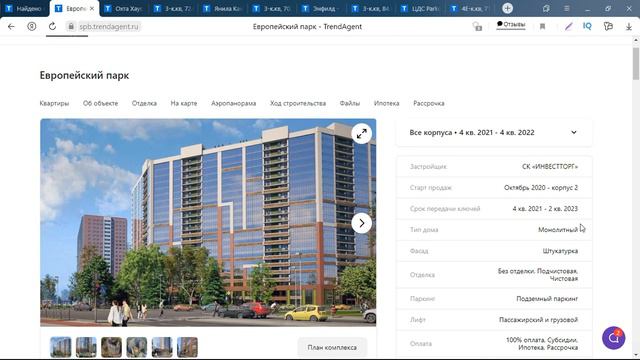The height and width of the screenshot is (360, 640).
Task: Open the Квартиры section
Action: point(54,103)
